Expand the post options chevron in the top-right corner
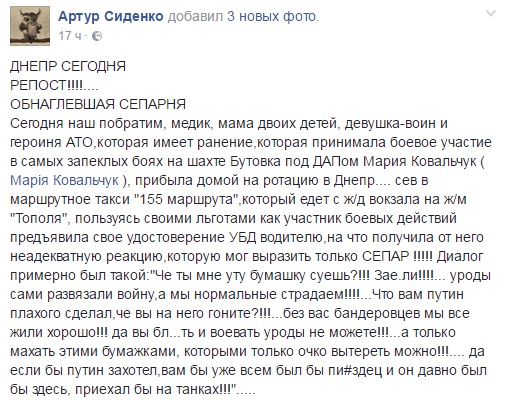The width and height of the screenshot is (505, 400). (x=491, y=14)
